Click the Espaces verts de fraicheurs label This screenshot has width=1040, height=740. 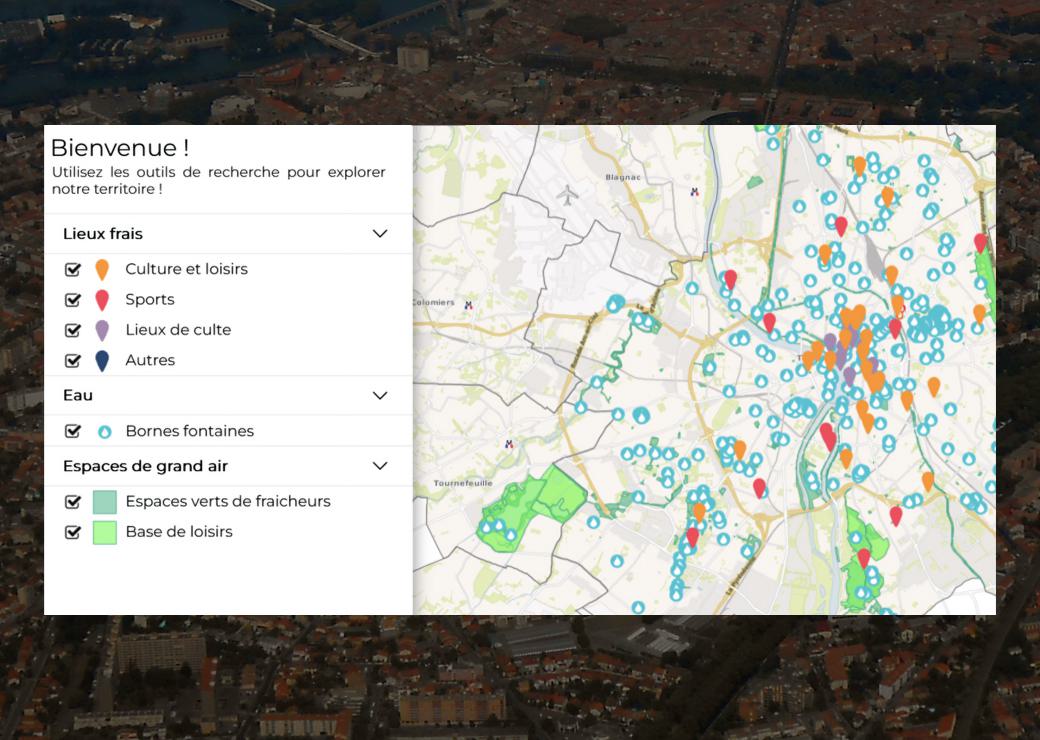tap(228, 501)
